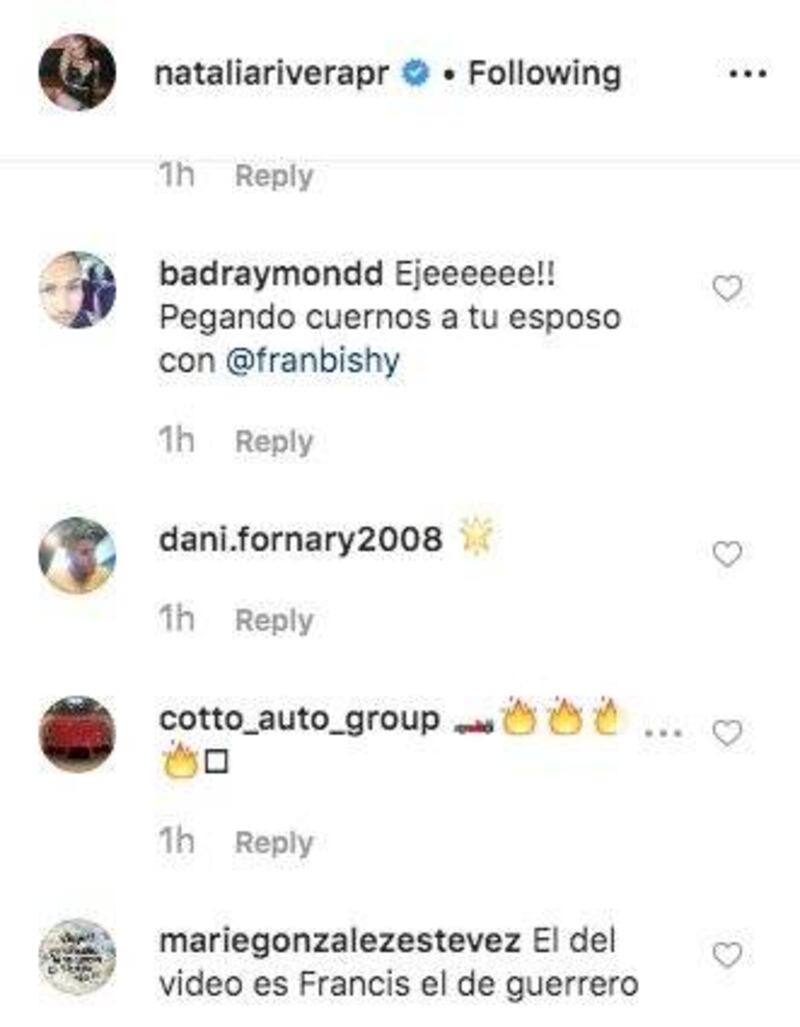Reply to cotto_auto_group's comment
800x1027 pixels.
(x=274, y=842)
